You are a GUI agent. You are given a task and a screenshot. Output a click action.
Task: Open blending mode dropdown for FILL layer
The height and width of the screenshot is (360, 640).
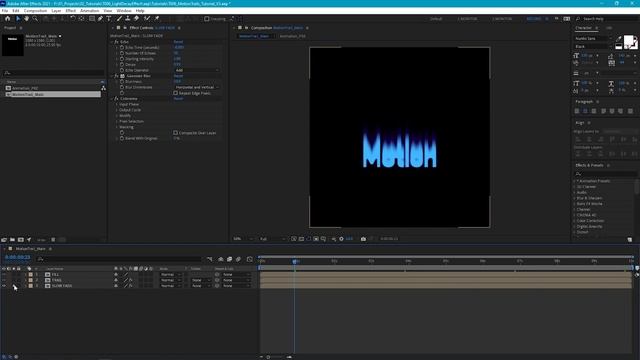click(x=170, y=275)
